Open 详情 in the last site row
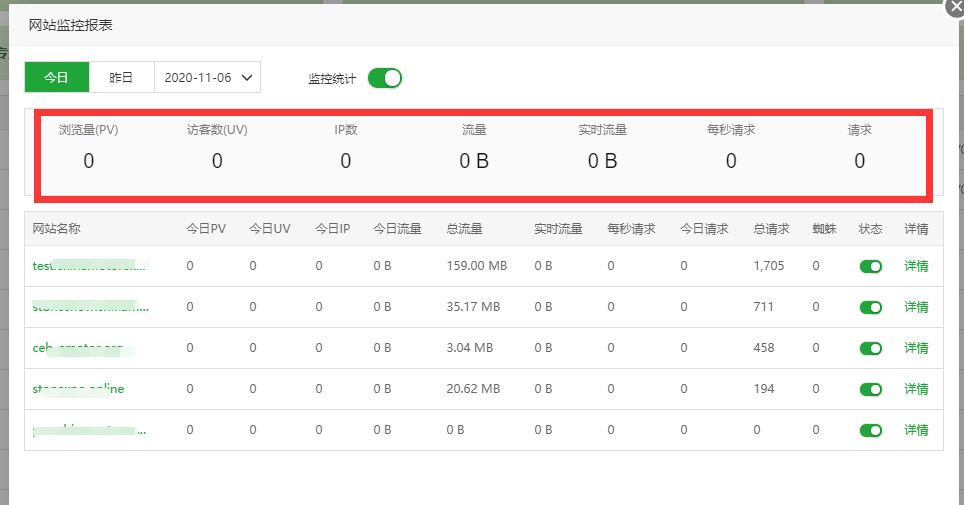The height and width of the screenshot is (505, 964). pos(916,430)
